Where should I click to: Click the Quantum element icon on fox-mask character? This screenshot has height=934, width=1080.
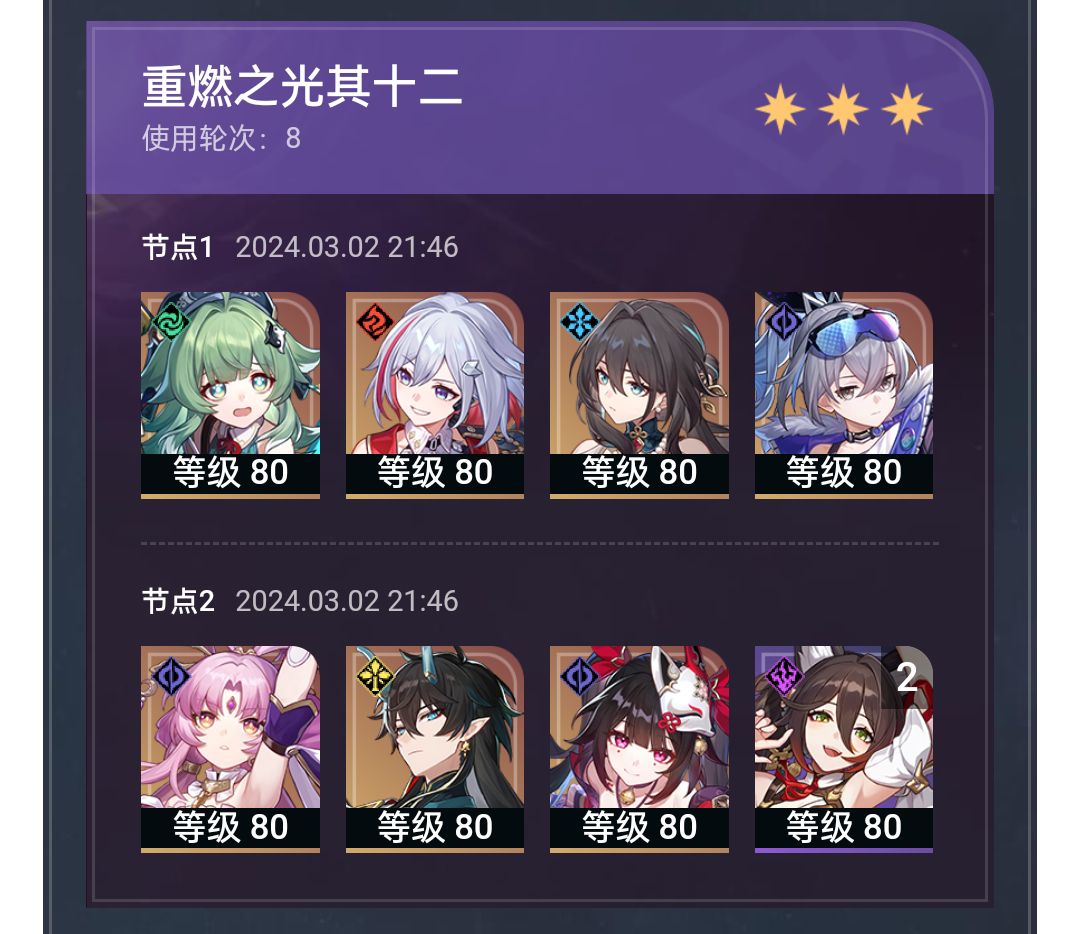coord(579,675)
